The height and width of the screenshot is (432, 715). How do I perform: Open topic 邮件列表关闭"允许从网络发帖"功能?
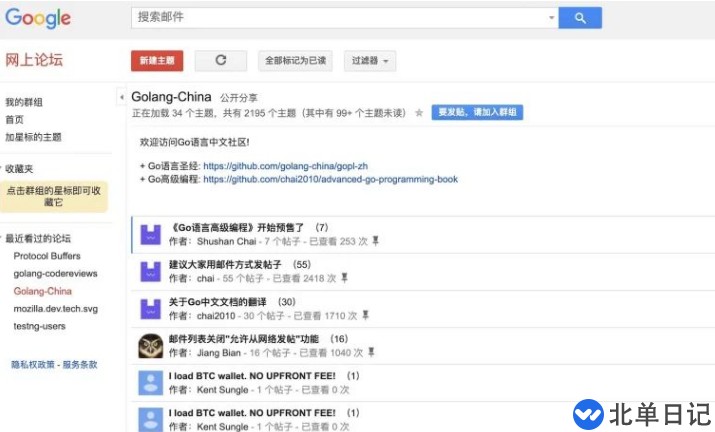coord(244,339)
